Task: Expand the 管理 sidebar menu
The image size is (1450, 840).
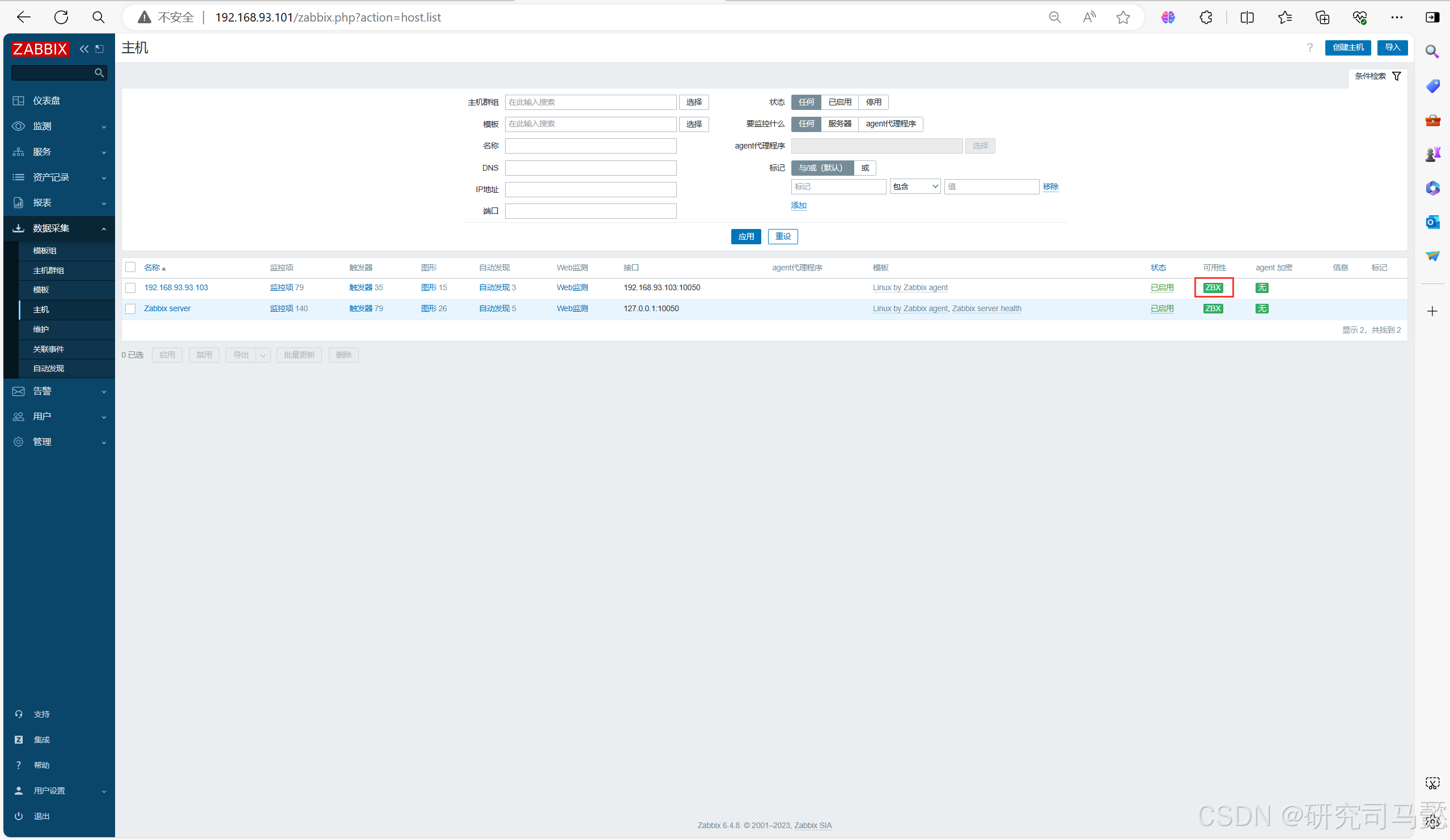Action: 59,442
